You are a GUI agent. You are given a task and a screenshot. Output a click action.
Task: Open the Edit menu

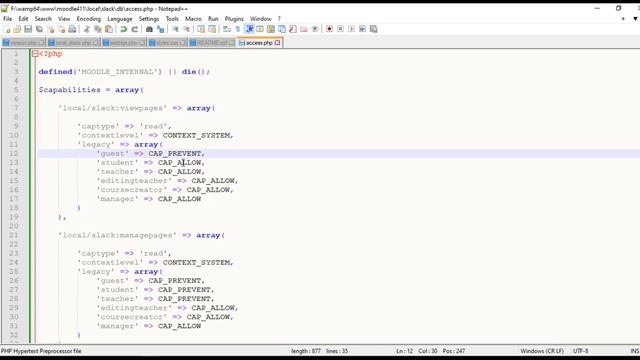pyautogui.click(x=23, y=19)
